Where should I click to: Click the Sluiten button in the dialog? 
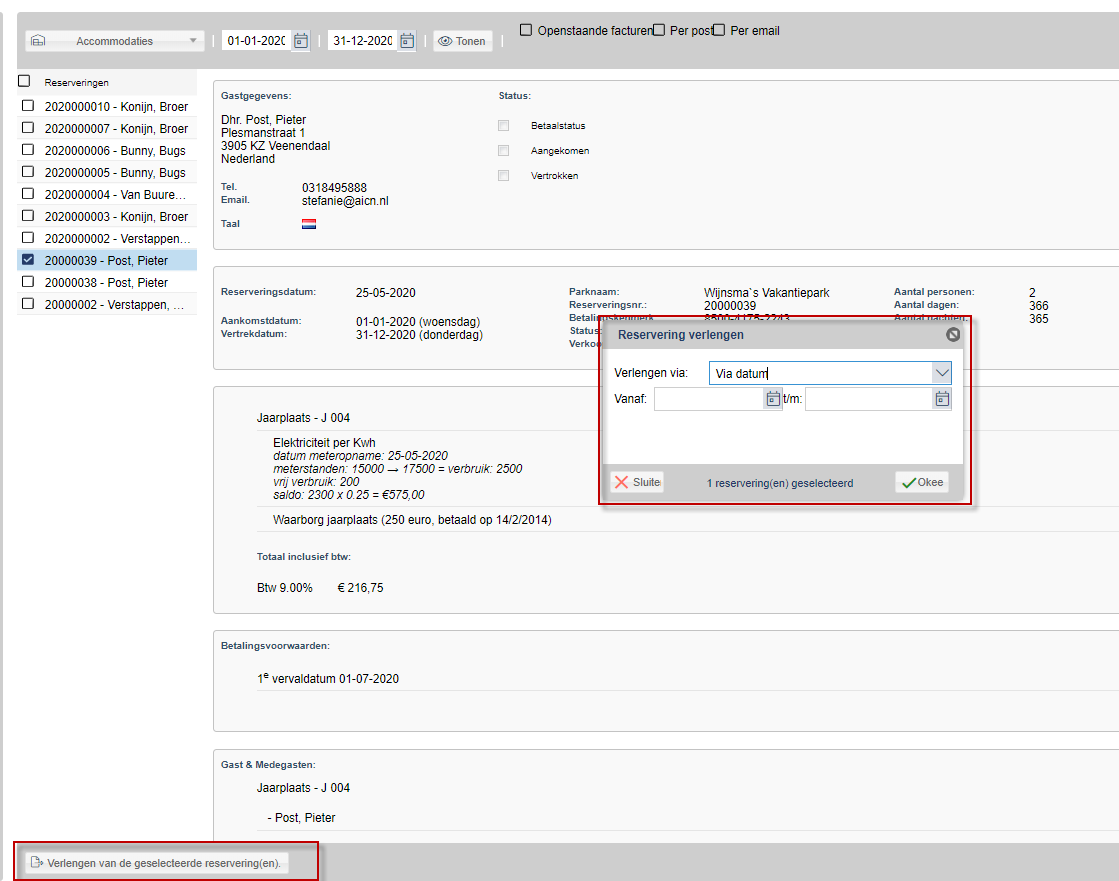coord(637,482)
